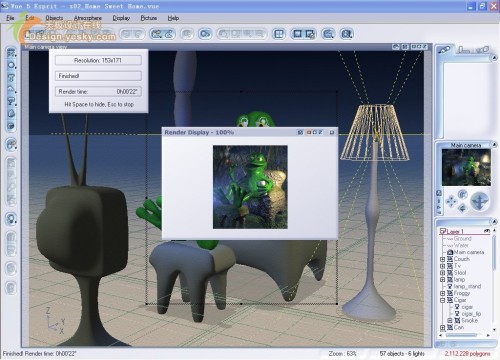Collapse the Cigar tree node
This screenshot has height=360, width=500.
tap(442, 300)
